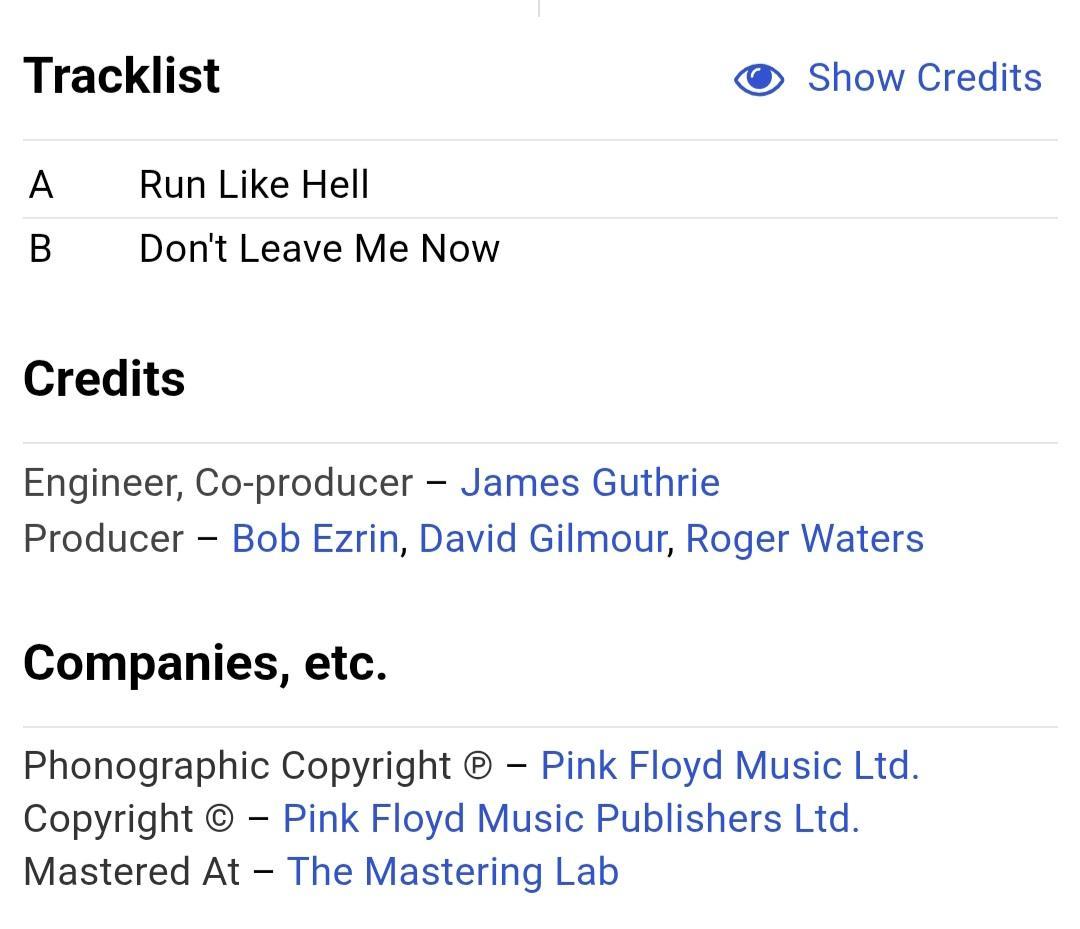Go to Roger Waters link
This screenshot has width=1080, height=929.
point(804,539)
